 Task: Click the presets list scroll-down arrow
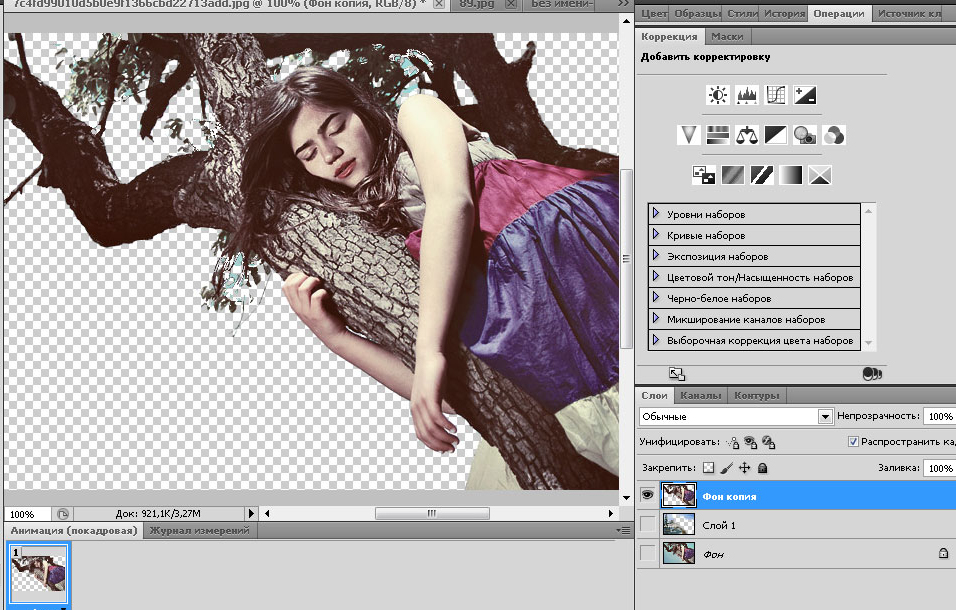pyautogui.click(x=869, y=343)
